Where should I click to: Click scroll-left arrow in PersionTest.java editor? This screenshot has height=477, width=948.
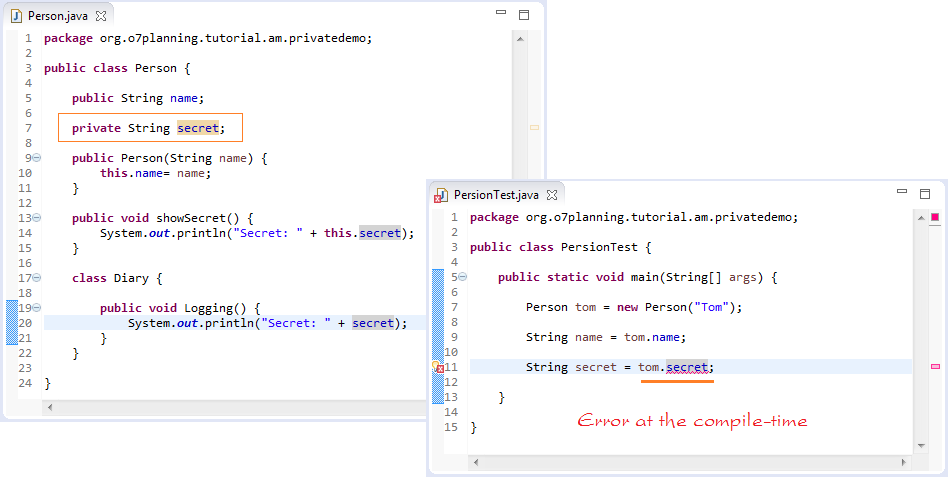click(476, 462)
